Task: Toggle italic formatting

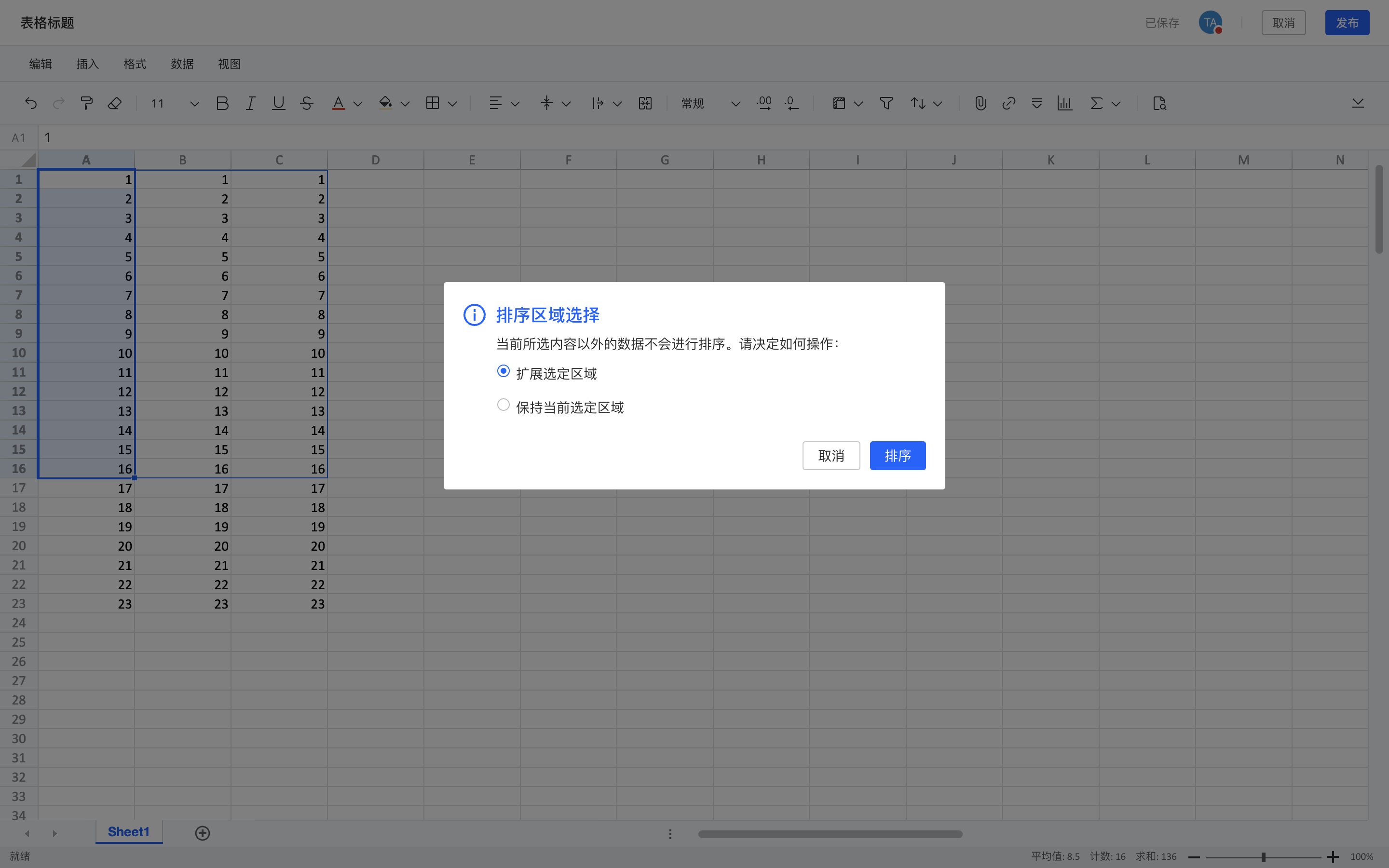Action: (x=250, y=103)
